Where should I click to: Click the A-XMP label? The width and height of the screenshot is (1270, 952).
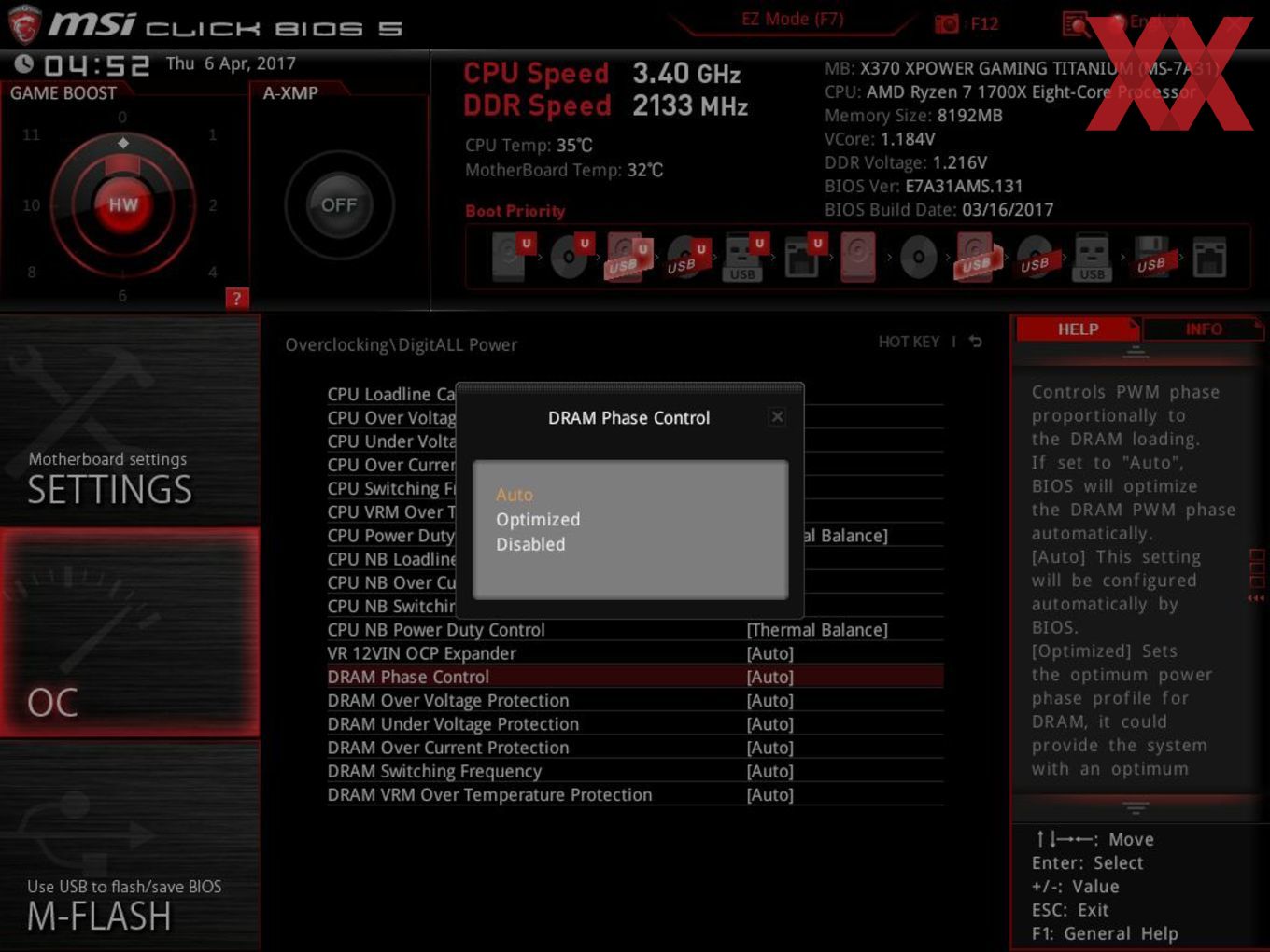(x=290, y=93)
